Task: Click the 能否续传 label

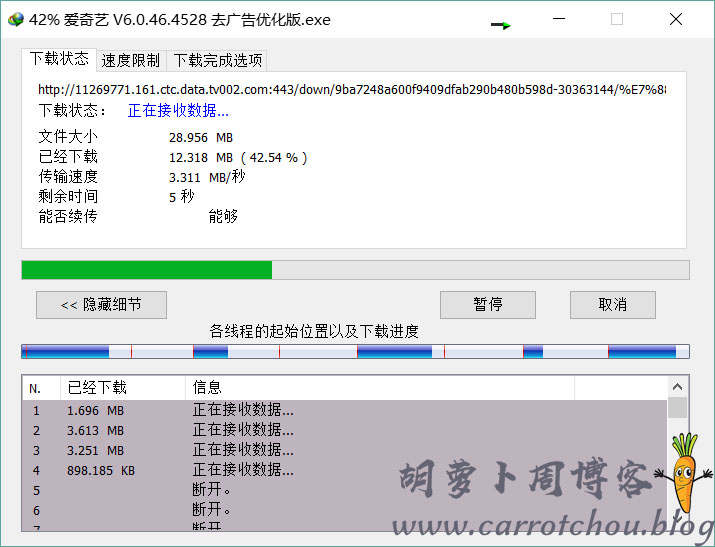Action: pyautogui.click(x=68, y=216)
